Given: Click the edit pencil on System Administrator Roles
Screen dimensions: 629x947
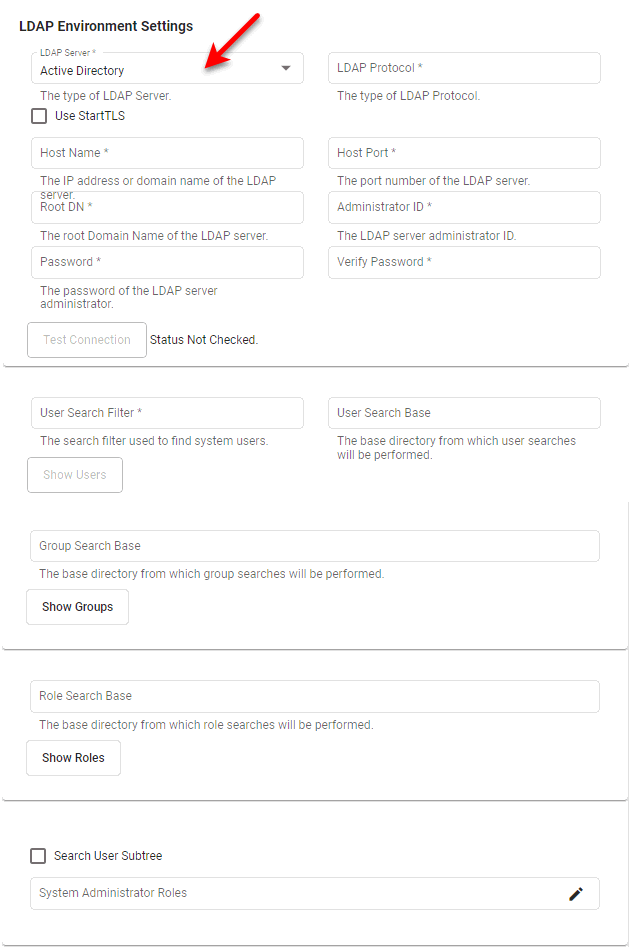Looking at the screenshot, I should click(576, 894).
